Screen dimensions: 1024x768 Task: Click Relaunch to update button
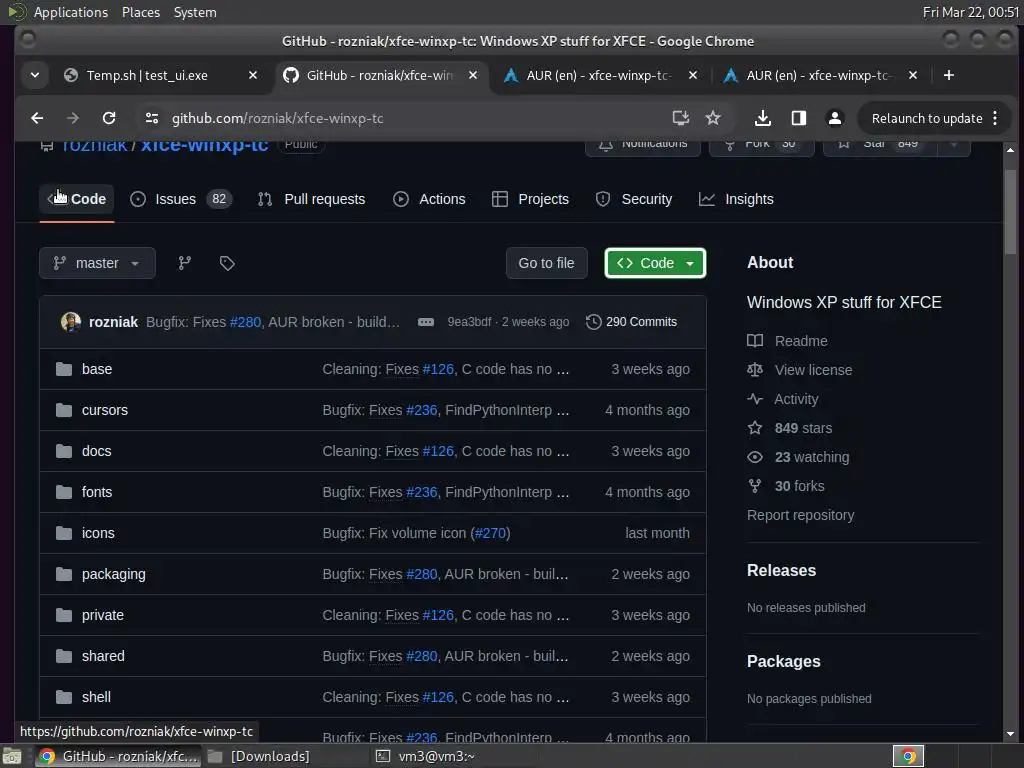[x=927, y=118]
